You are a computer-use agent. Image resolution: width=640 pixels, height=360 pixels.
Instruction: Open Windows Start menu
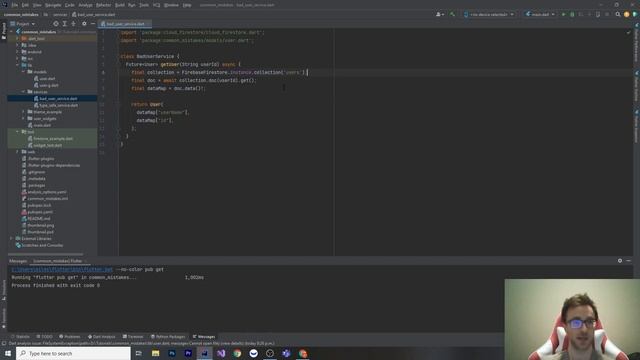point(8,353)
